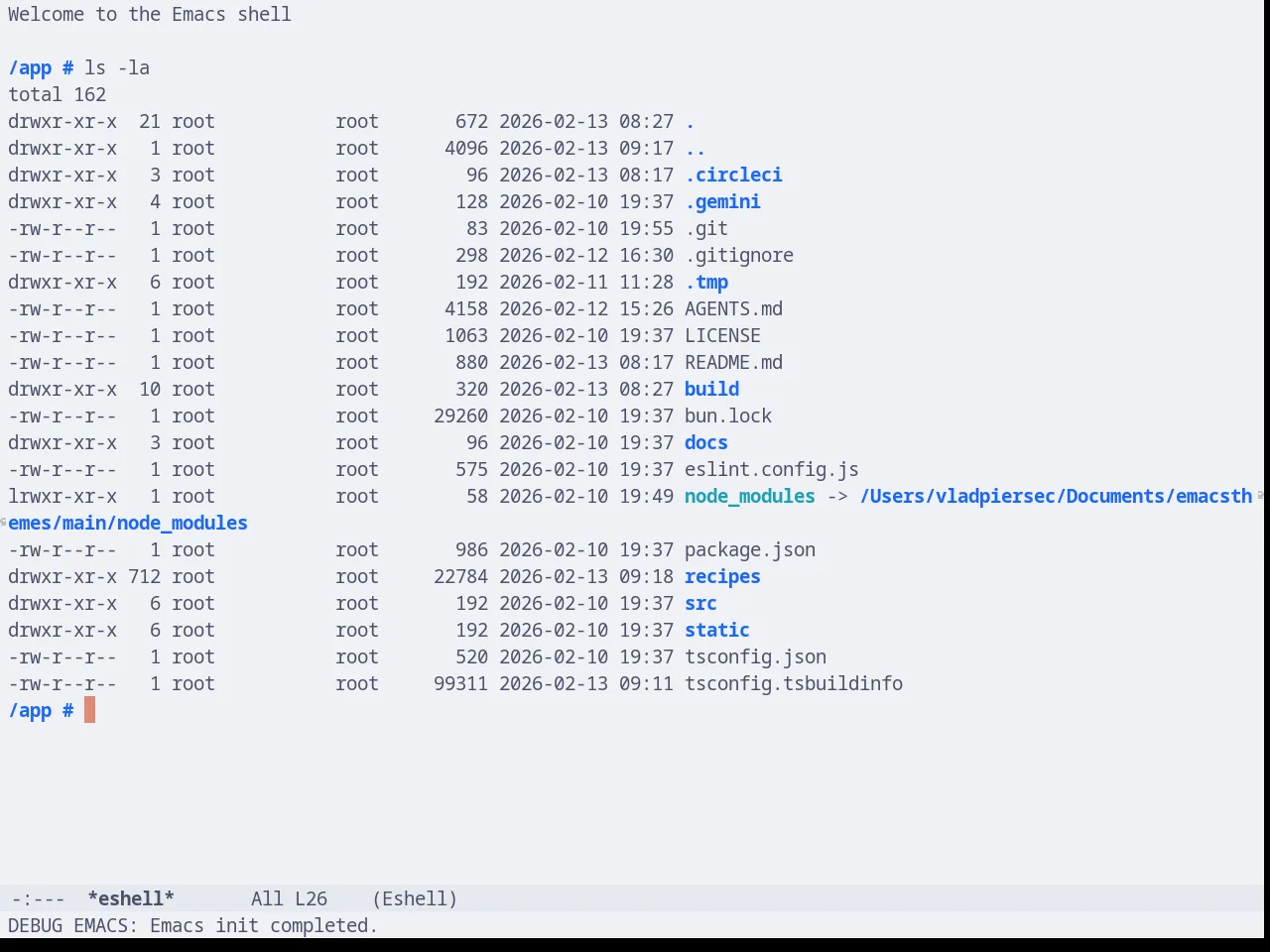Click the link count 712

pyautogui.click(x=144, y=576)
